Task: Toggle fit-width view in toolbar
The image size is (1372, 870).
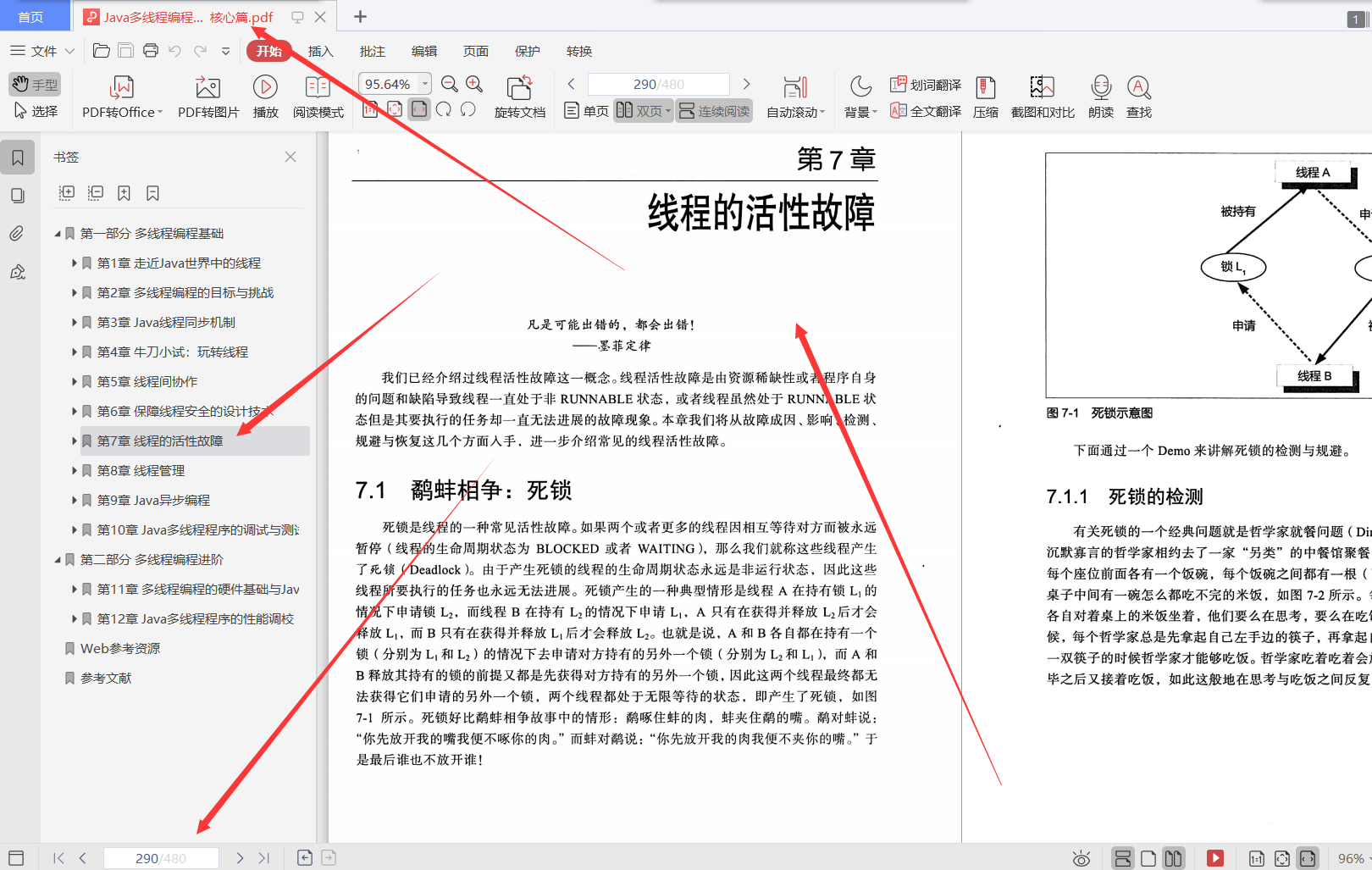Action: [x=419, y=109]
